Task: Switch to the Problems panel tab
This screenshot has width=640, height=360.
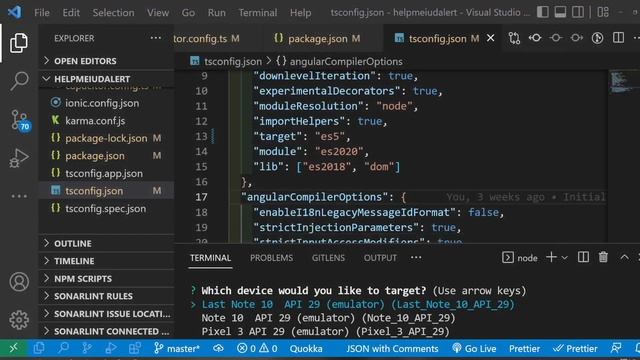Action: click(271, 258)
